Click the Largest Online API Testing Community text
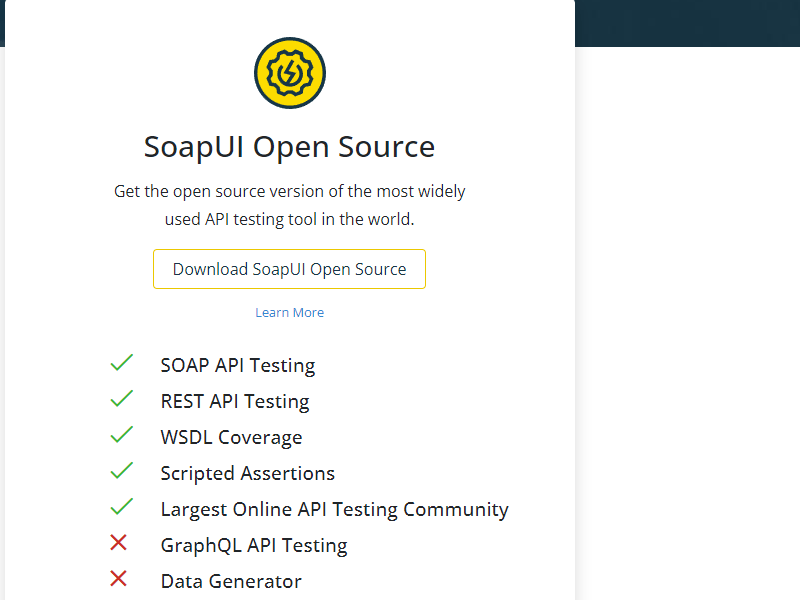 click(x=334, y=510)
